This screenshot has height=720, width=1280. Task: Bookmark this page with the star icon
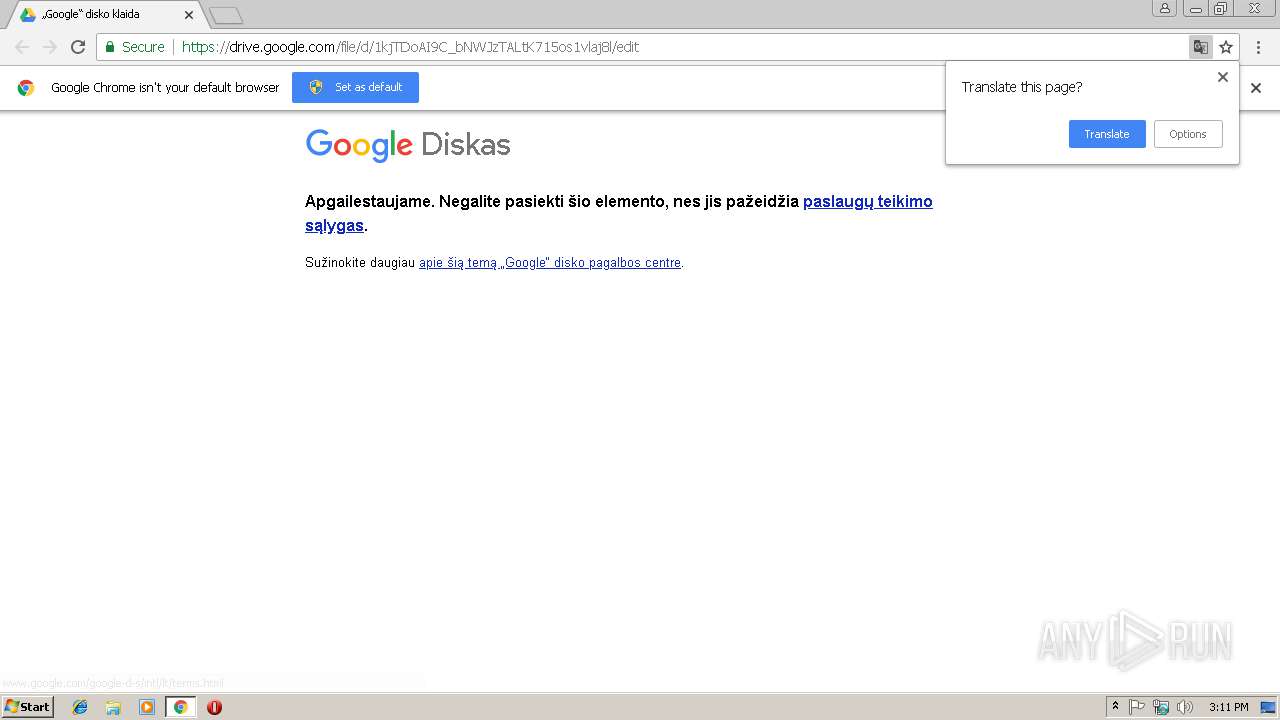(x=1226, y=47)
